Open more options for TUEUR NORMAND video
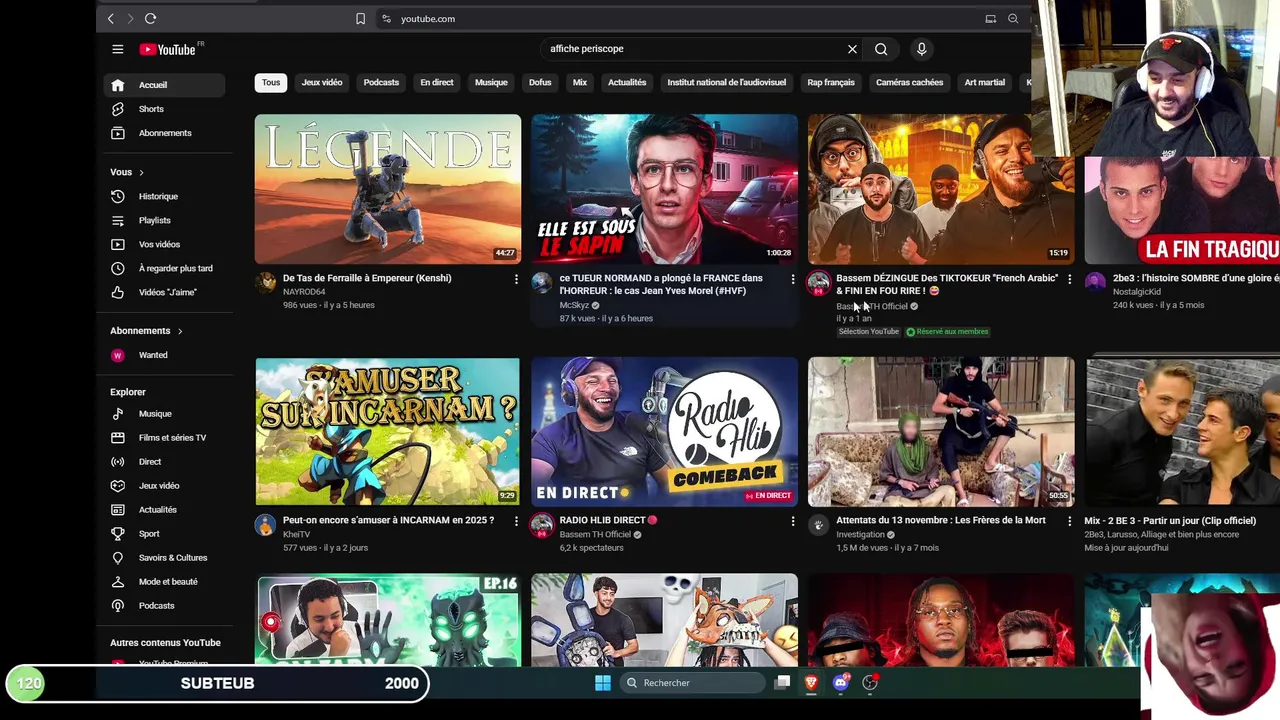 tap(793, 279)
